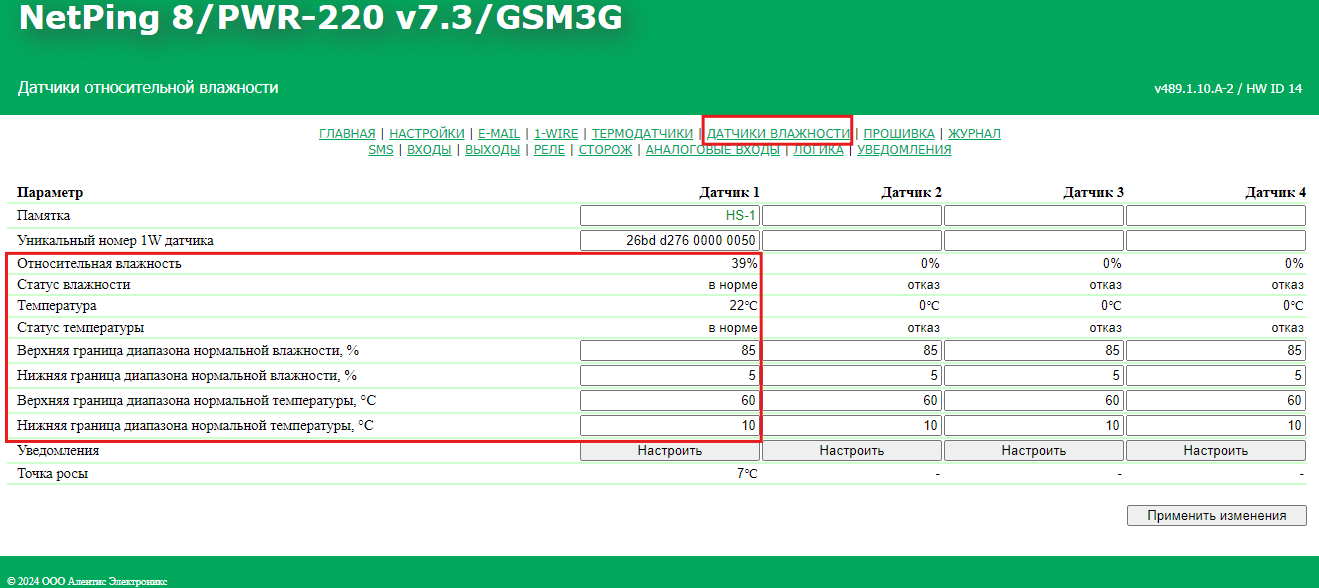
Task: Go to the НАСТРОЙКИ page
Action: click(426, 133)
